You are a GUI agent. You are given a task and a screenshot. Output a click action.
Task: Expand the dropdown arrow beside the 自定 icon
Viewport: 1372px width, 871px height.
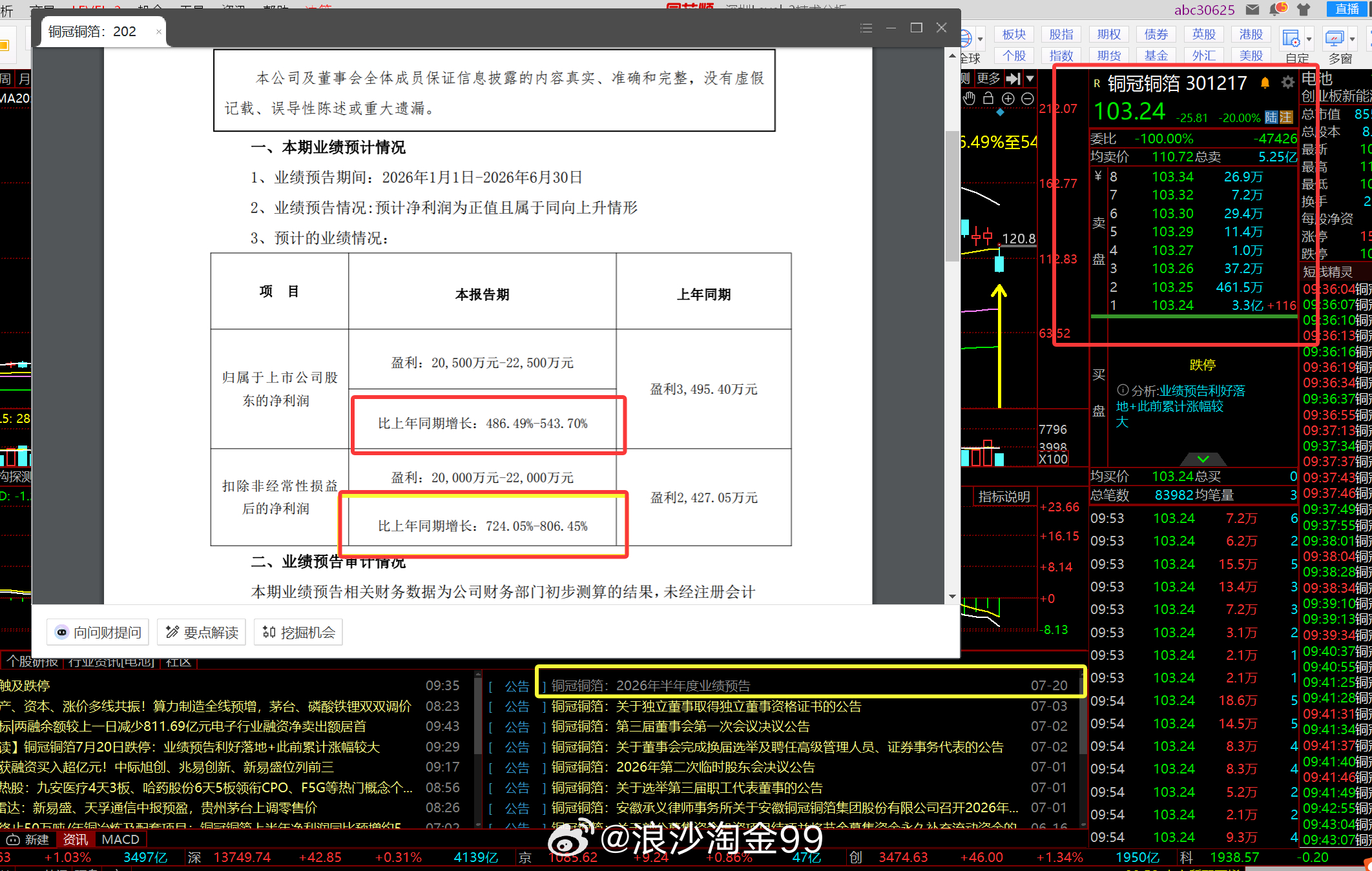coord(1309,39)
